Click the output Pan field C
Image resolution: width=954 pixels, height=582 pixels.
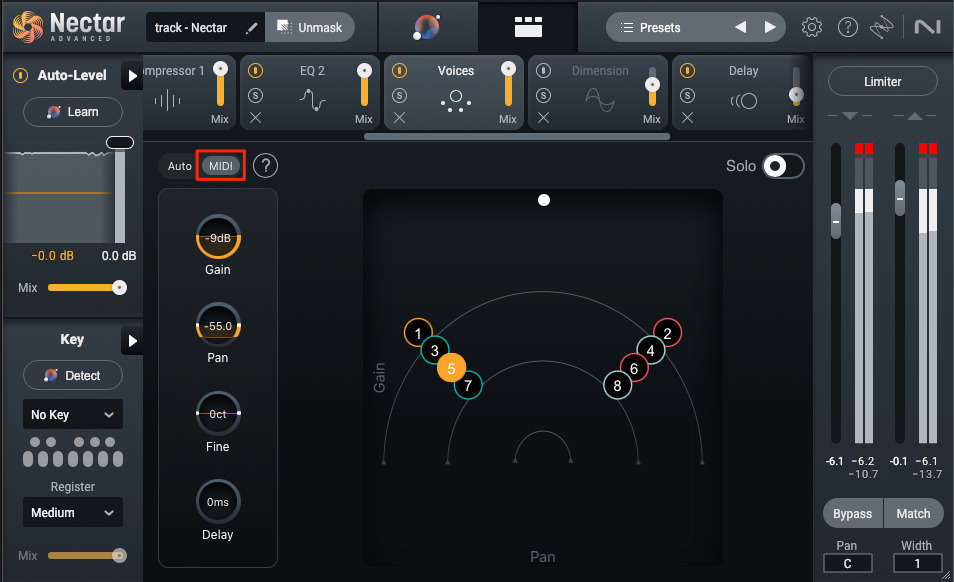(x=848, y=564)
